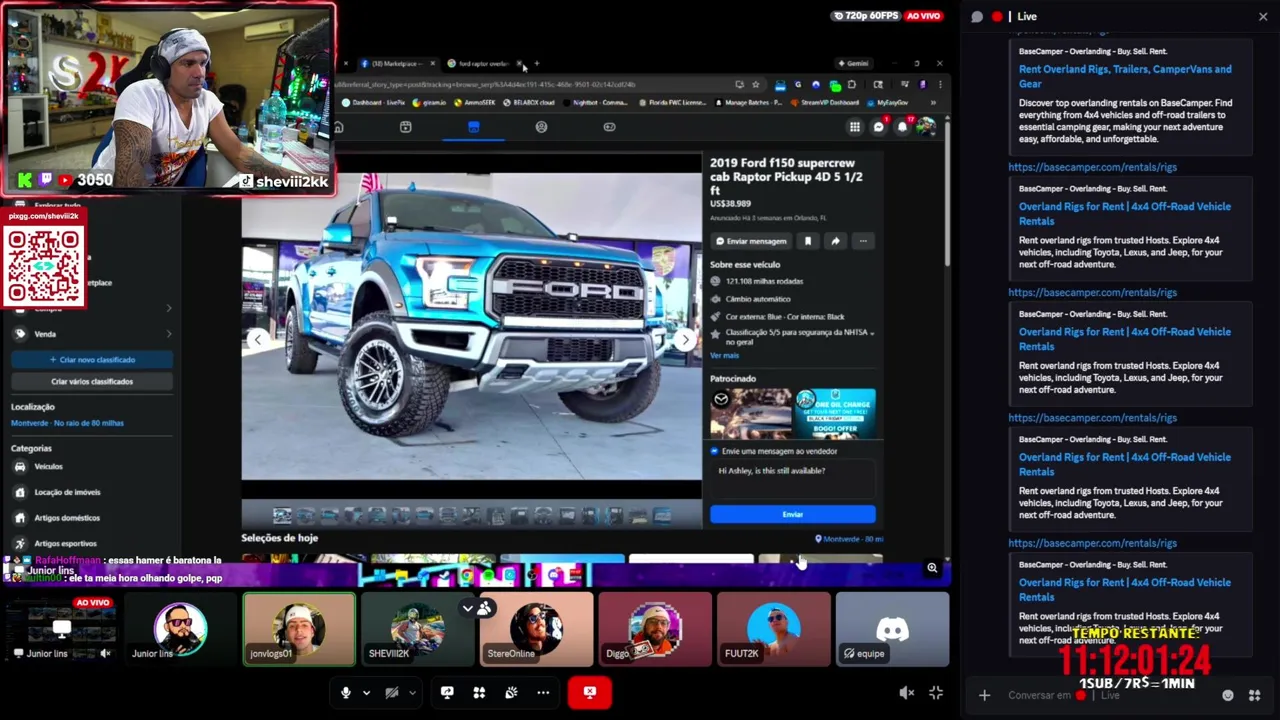Close the Live chat panel
This screenshot has height=720, width=1280.
[1263, 16]
